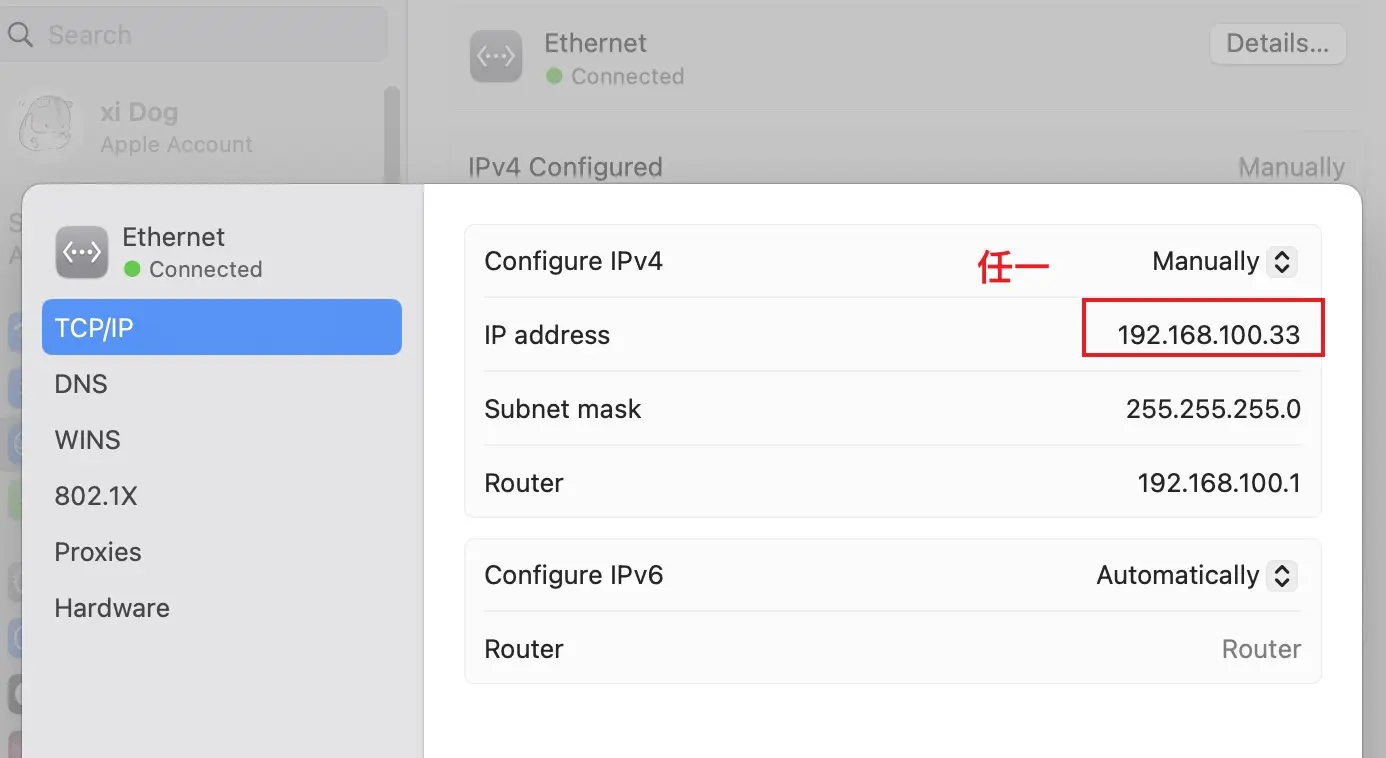Click the IPv4 Router field 192.168.100.1
Viewport: 1386px width, 758px height.
[1218, 483]
